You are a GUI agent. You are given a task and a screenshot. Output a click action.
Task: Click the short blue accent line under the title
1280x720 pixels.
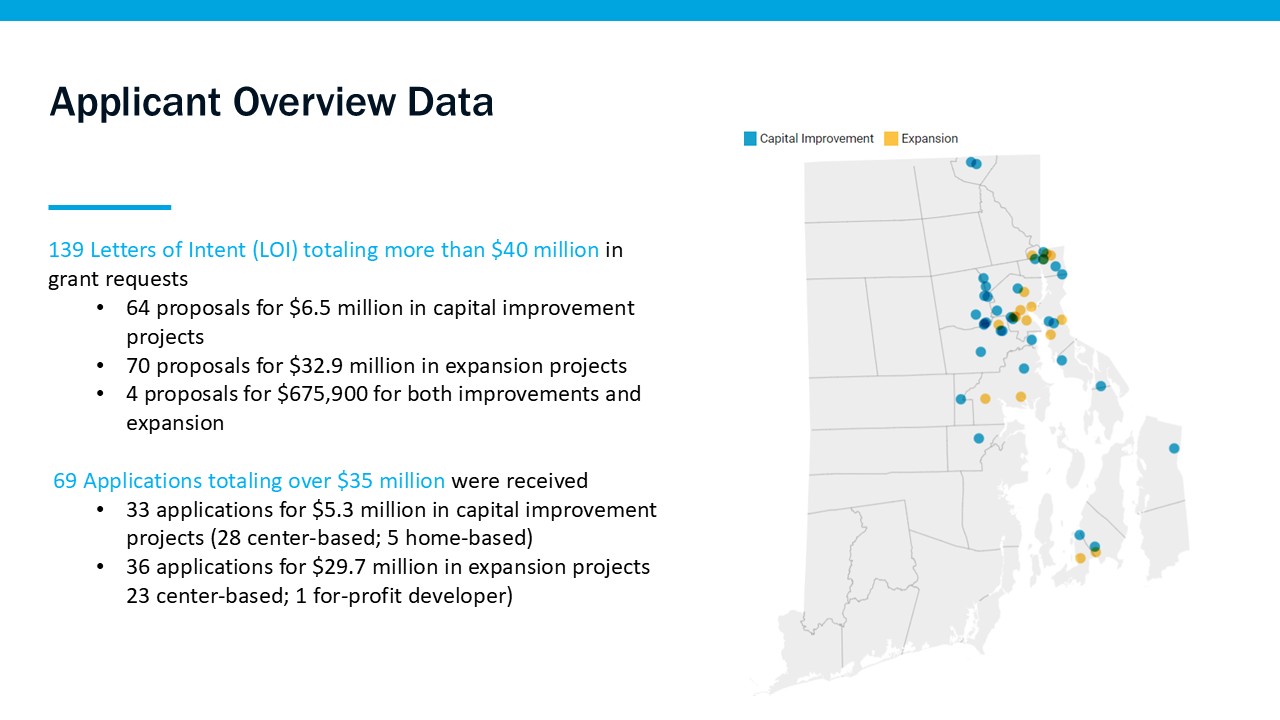[x=110, y=207]
